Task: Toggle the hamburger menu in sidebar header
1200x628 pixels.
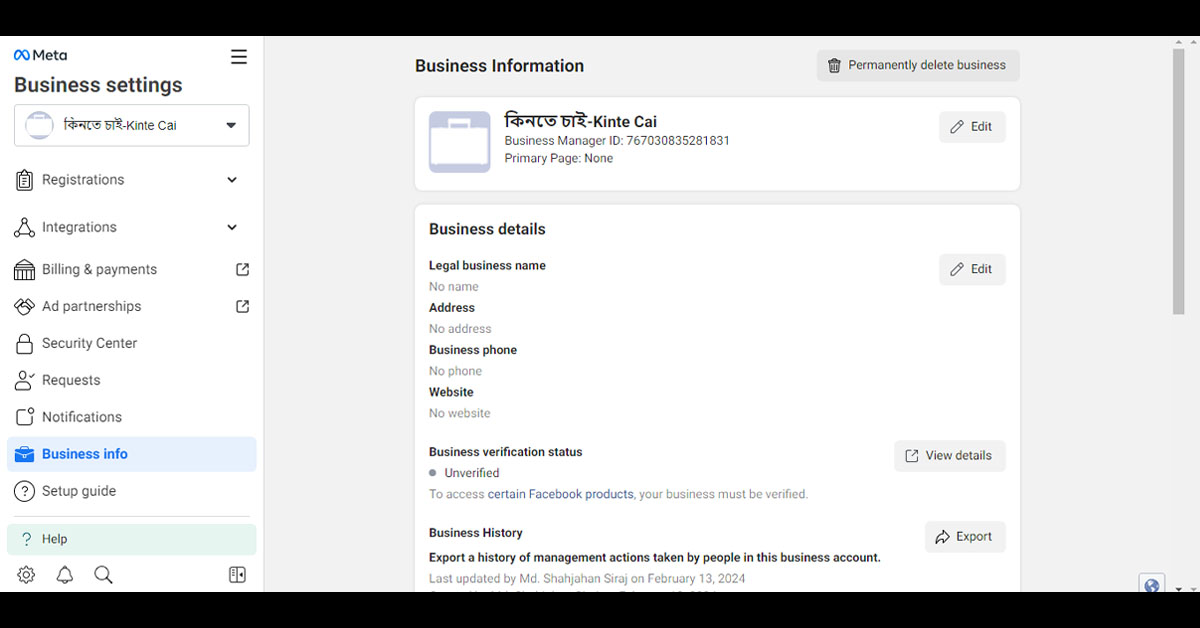Action: (x=239, y=57)
